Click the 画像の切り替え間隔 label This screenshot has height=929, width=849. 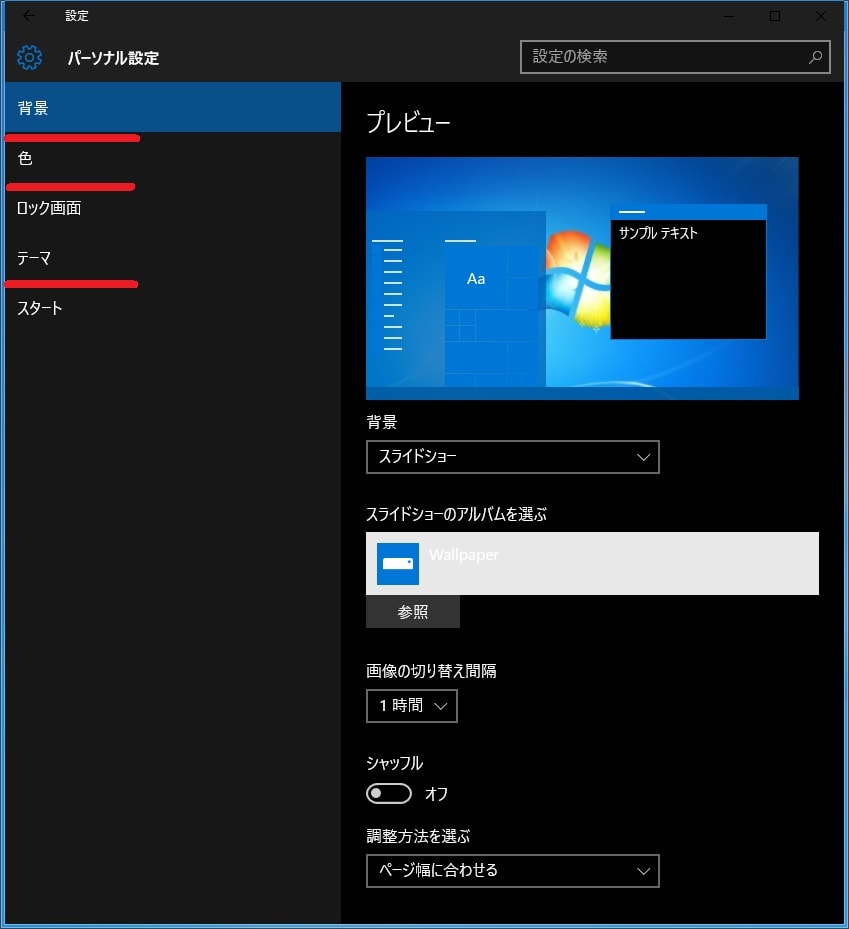(x=431, y=671)
